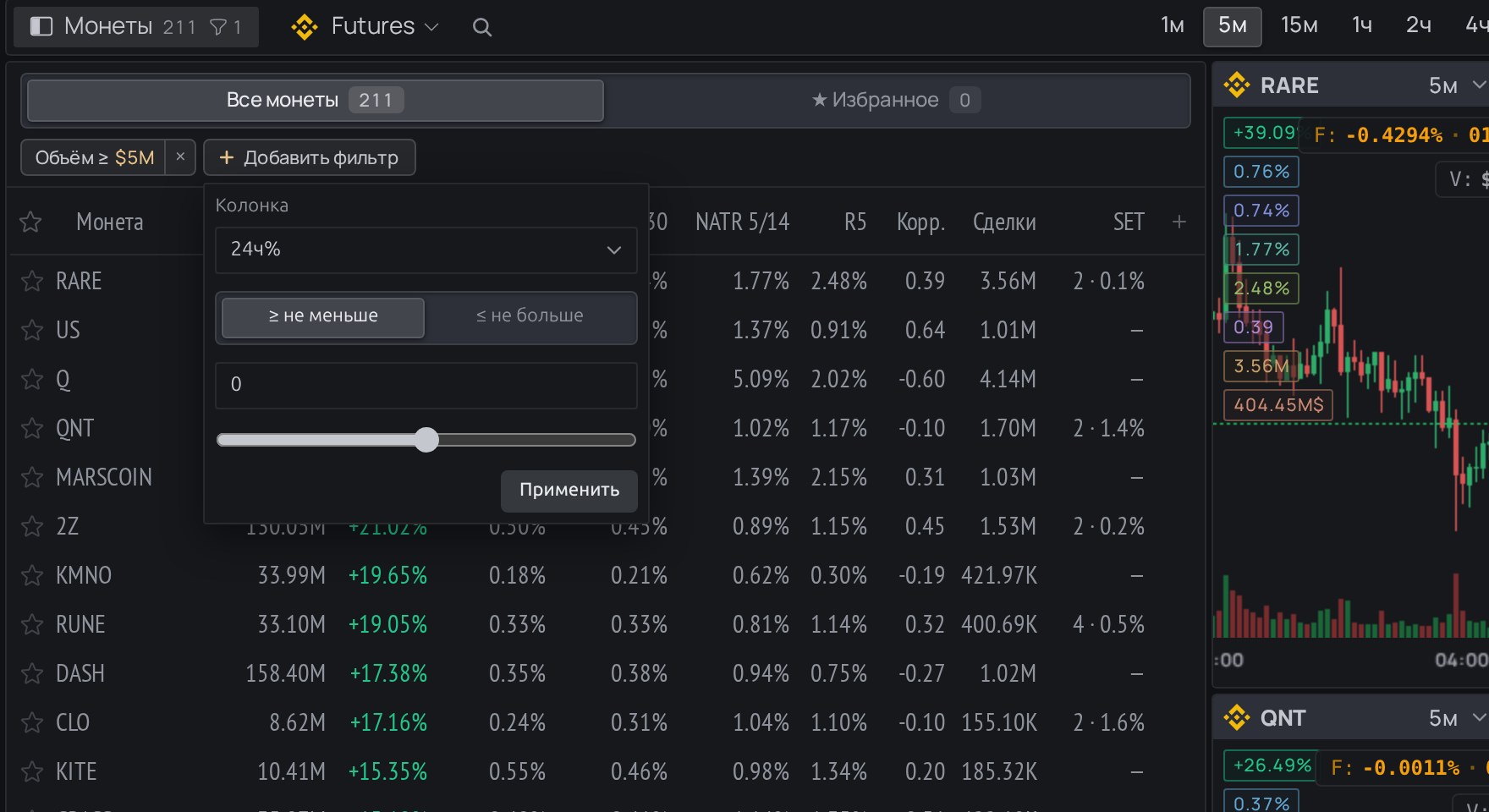Click the filter value input field
The image size is (1489, 812).
(x=426, y=385)
